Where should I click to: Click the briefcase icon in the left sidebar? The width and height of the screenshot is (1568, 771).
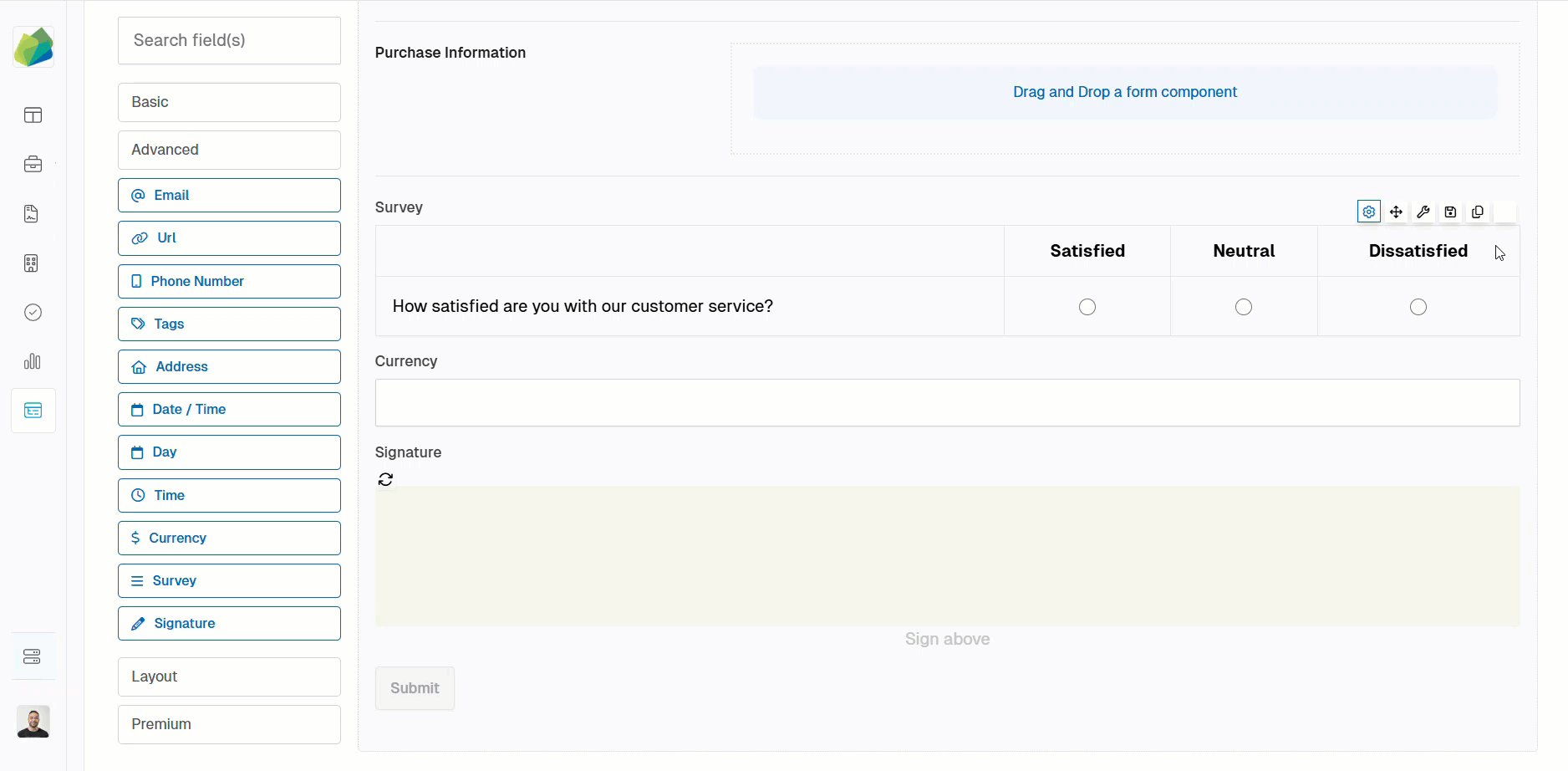tap(33, 164)
